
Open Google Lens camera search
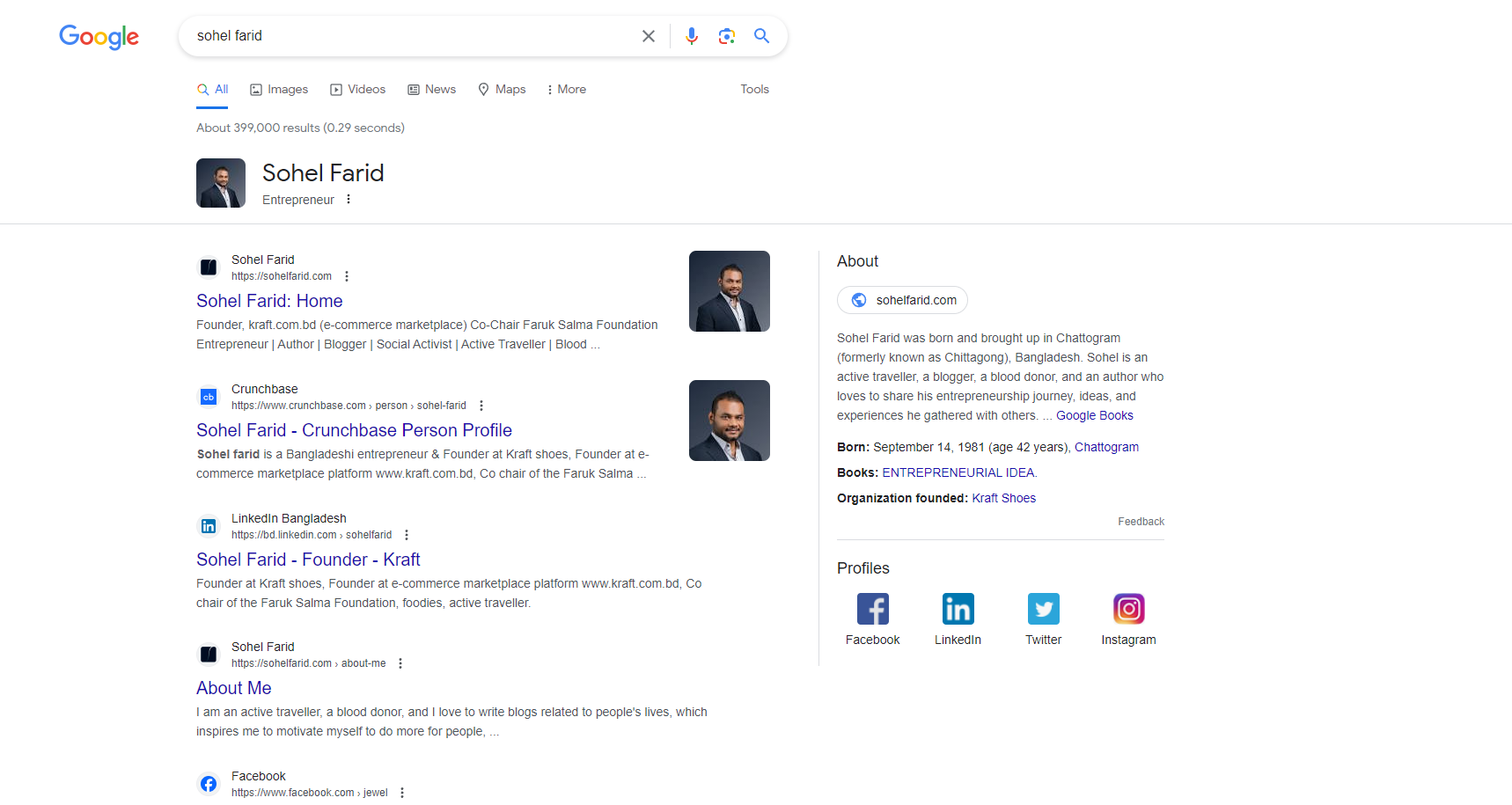(727, 36)
